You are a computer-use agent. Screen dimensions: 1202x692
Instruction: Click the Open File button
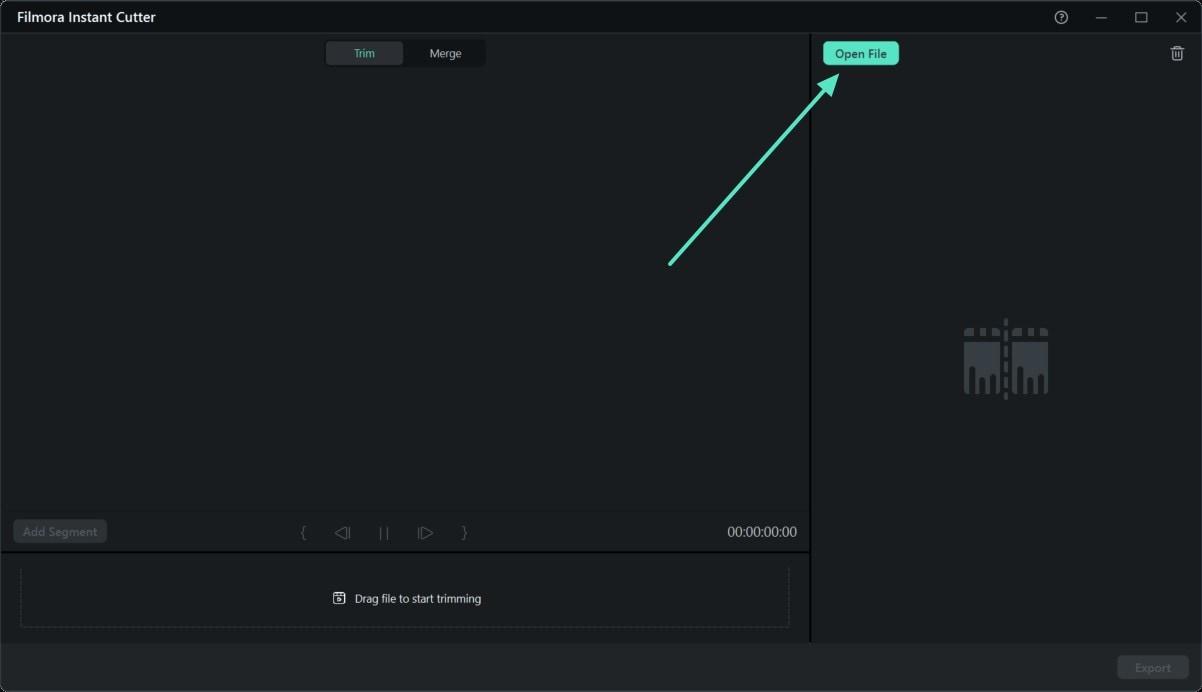[861, 54]
